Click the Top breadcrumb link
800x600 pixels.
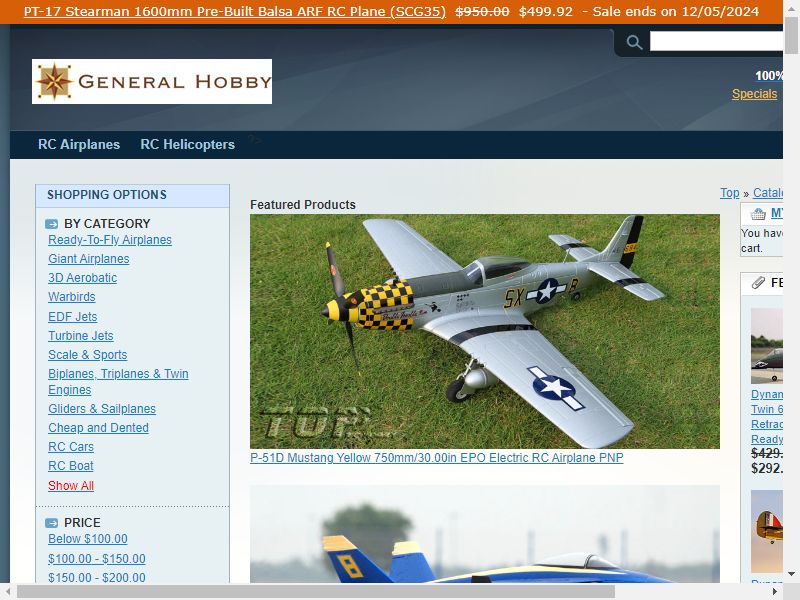click(730, 193)
